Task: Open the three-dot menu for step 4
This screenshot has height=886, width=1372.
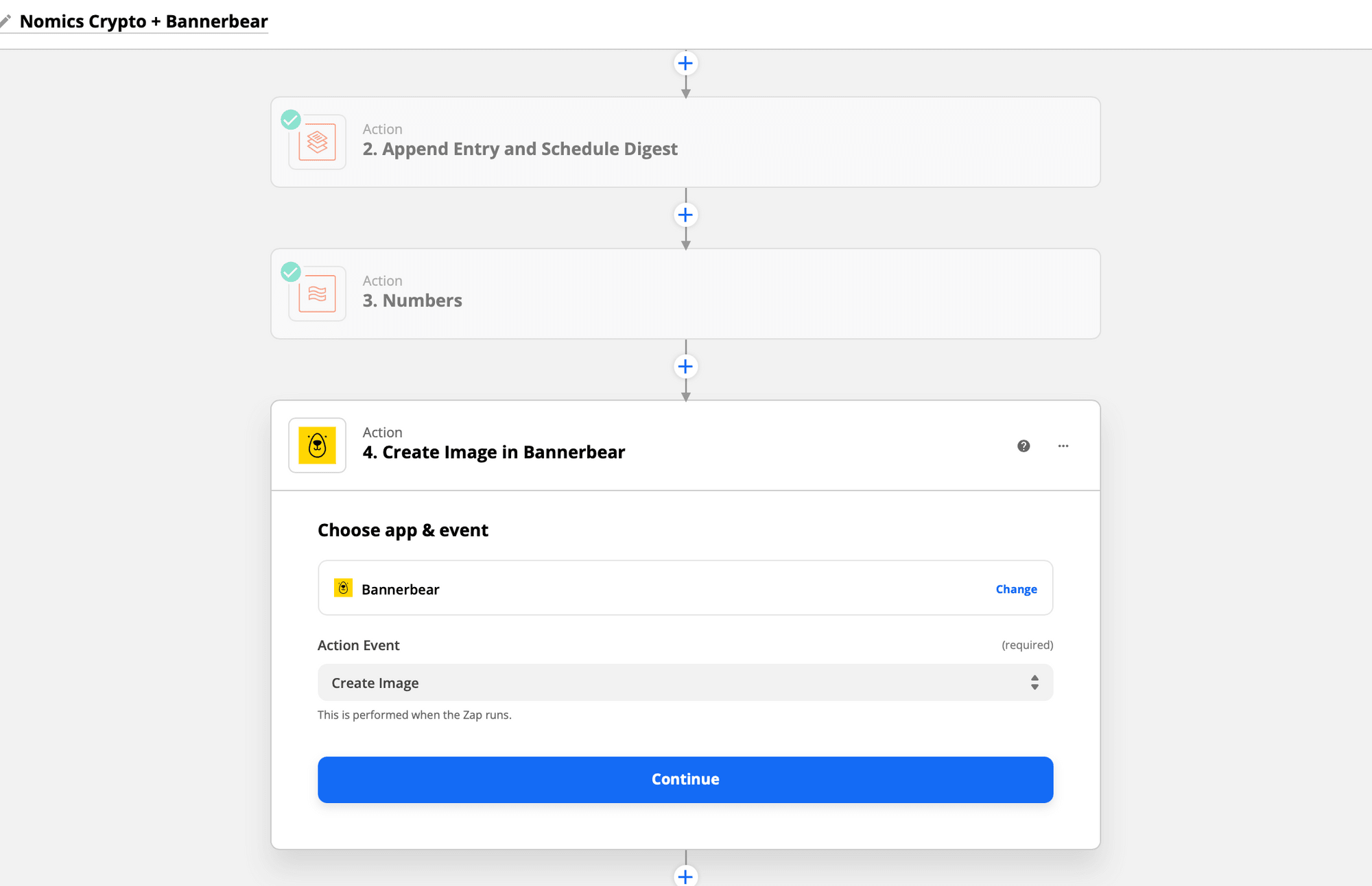Action: (1063, 446)
